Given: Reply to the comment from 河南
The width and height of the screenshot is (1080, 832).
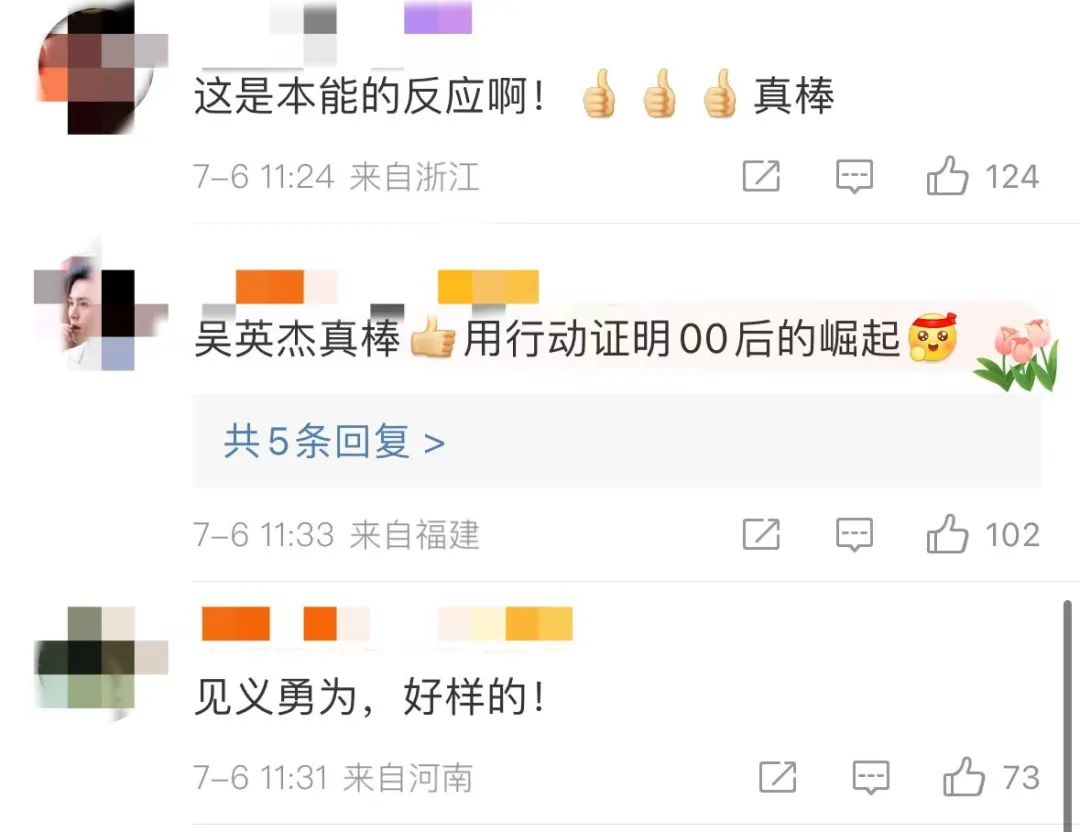Looking at the screenshot, I should click(x=871, y=778).
